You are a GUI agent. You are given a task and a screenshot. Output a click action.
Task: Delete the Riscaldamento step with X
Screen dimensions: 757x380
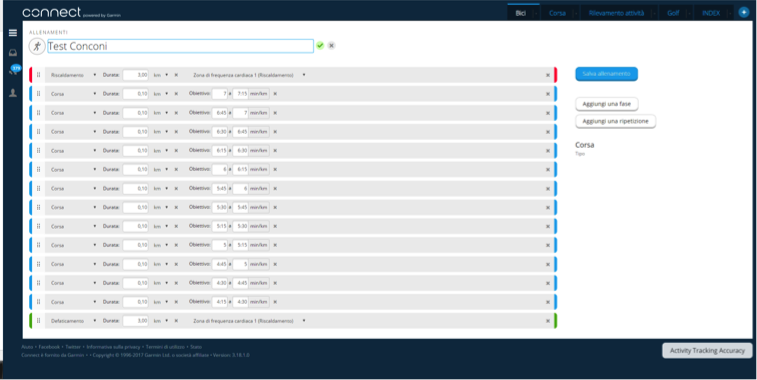click(x=548, y=75)
